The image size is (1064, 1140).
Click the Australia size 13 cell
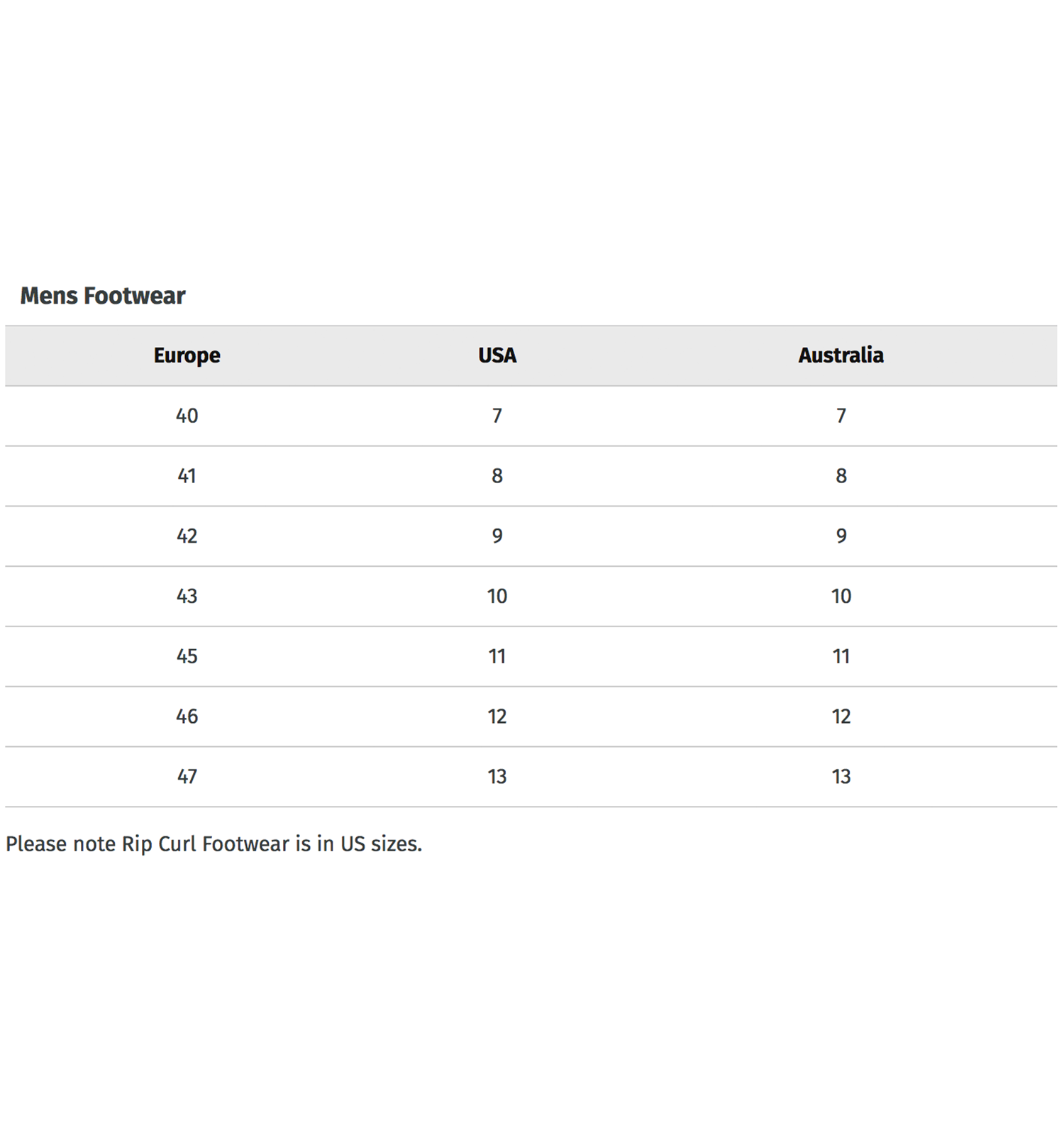point(841,777)
